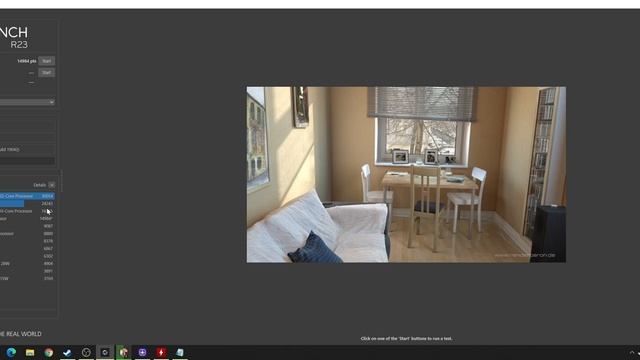Open the red lightning taskbar app icon
The width and height of the screenshot is (640, 360).
(161, 352)
